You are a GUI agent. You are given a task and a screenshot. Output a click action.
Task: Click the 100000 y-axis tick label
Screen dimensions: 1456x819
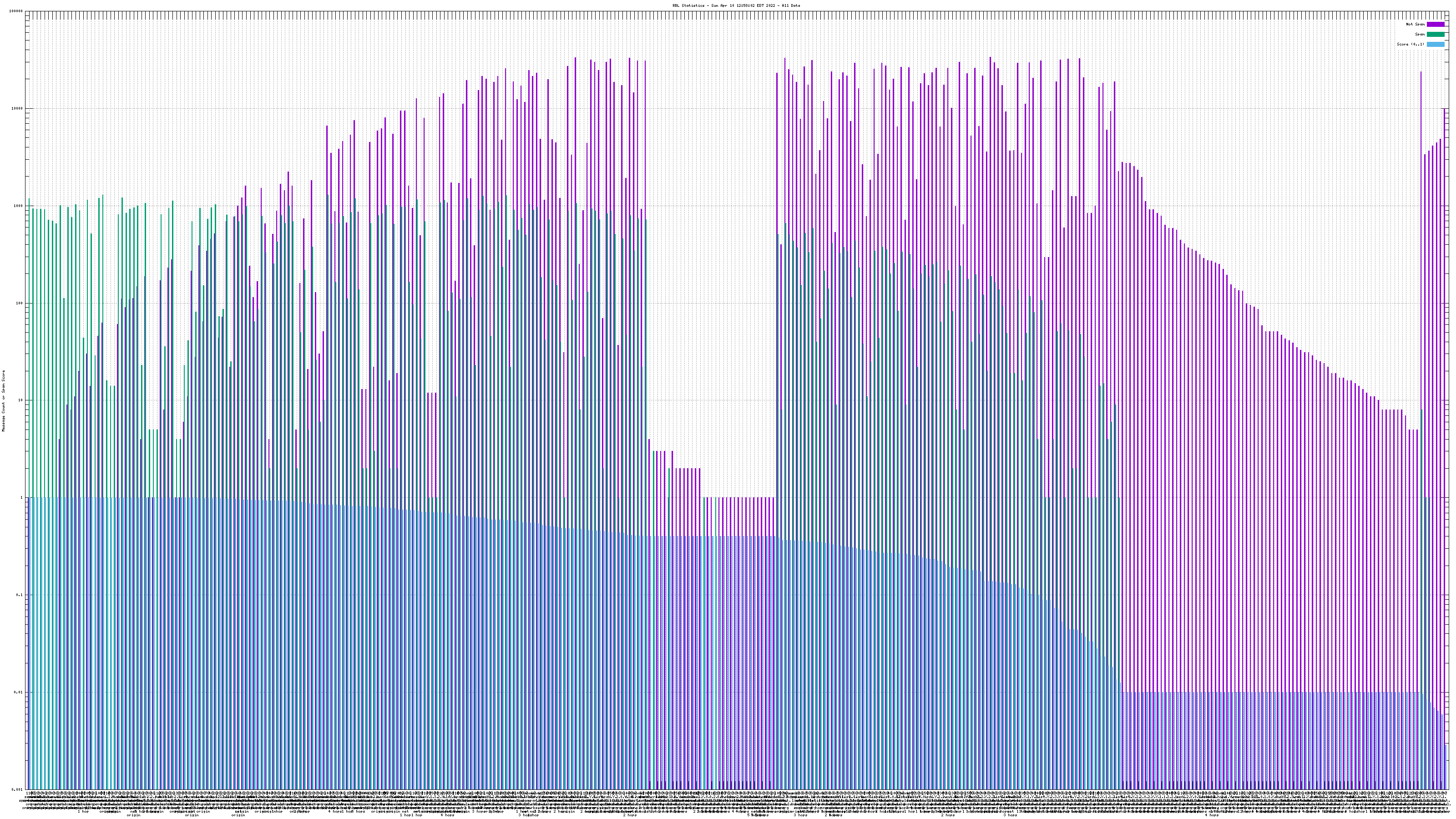[x=16, y=11]
